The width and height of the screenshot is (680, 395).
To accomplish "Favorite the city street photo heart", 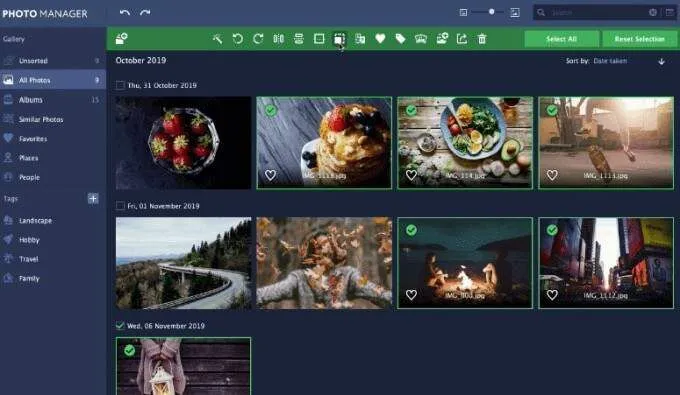I will 552,295.
